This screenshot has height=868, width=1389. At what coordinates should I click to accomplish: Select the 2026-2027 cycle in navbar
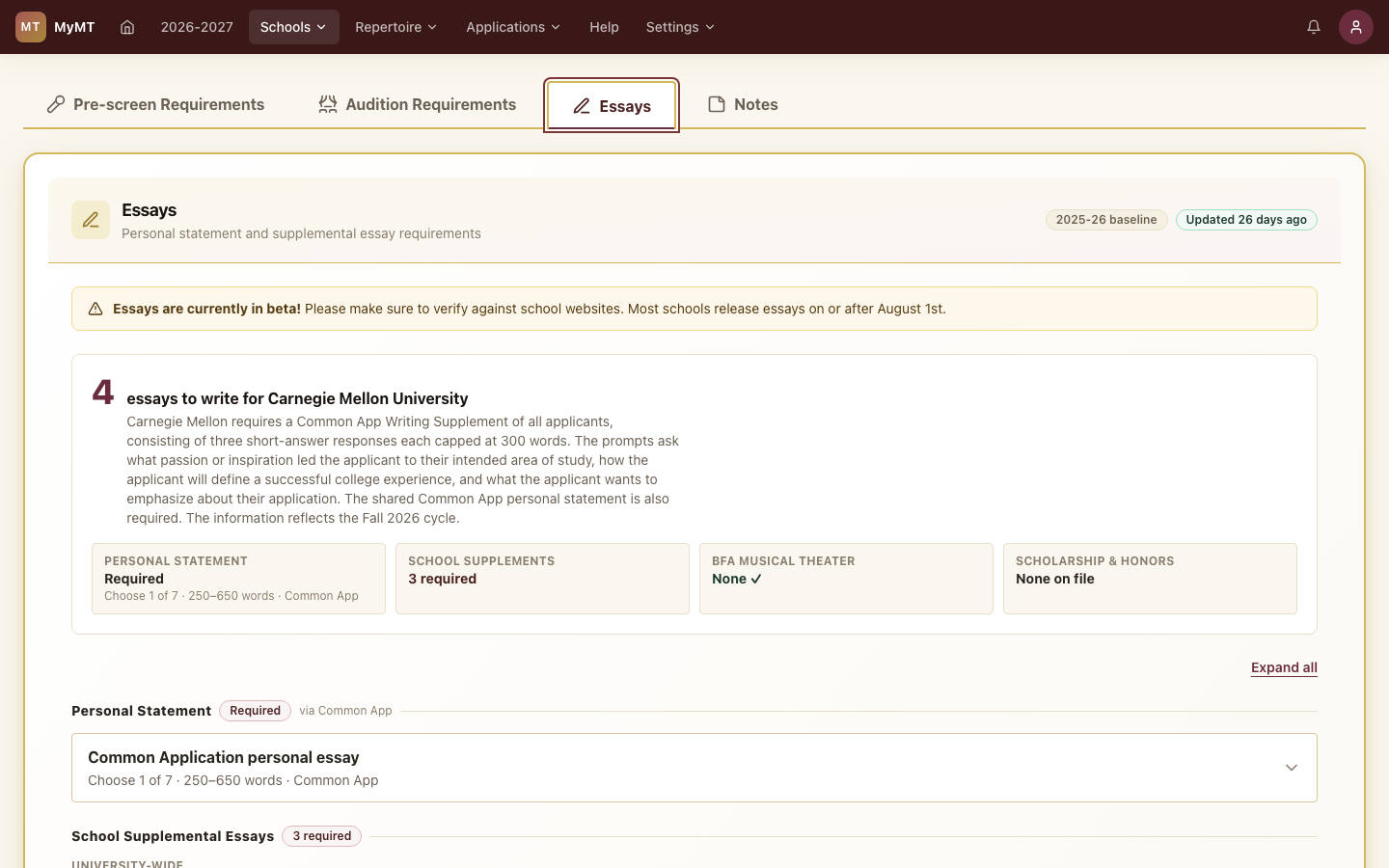(197, 27)
